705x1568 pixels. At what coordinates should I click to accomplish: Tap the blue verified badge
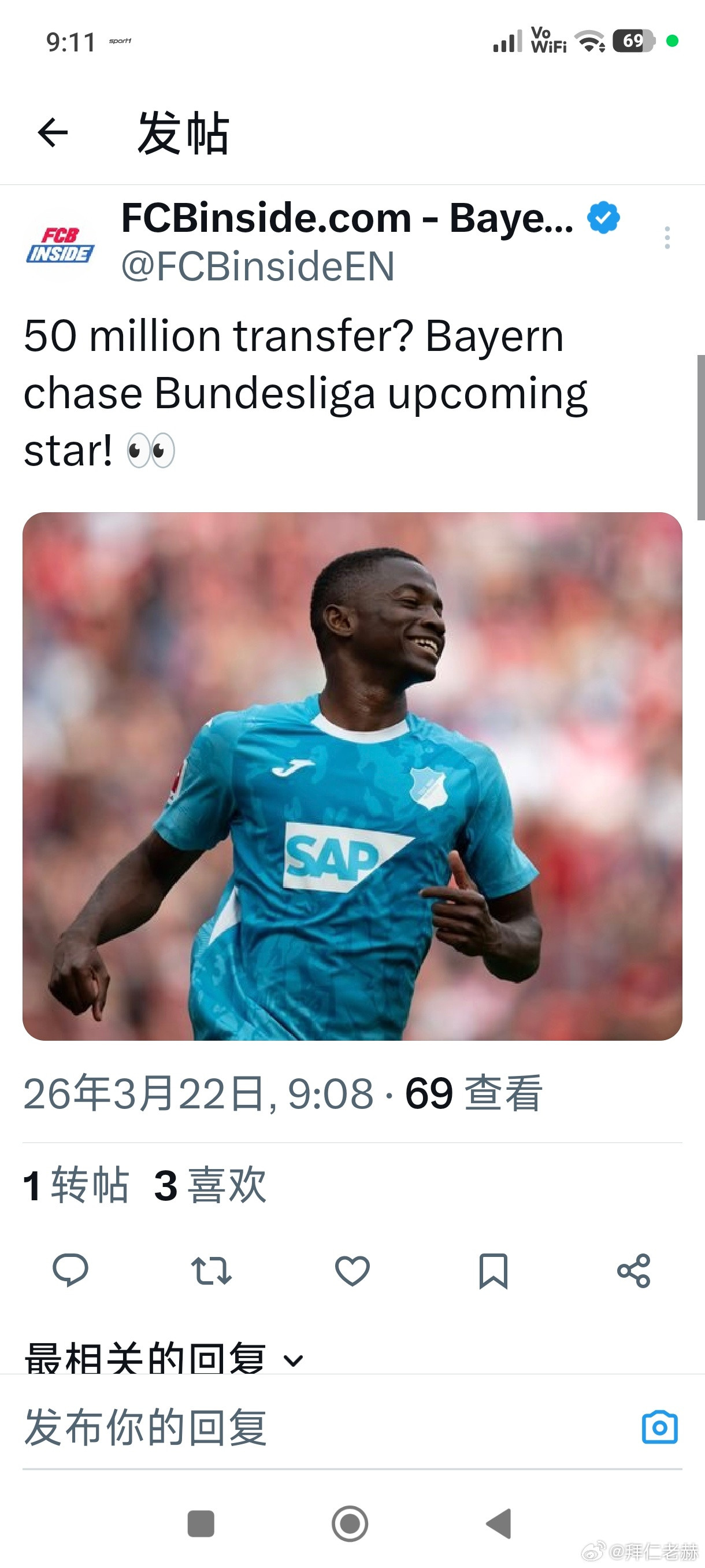[603, 217]
